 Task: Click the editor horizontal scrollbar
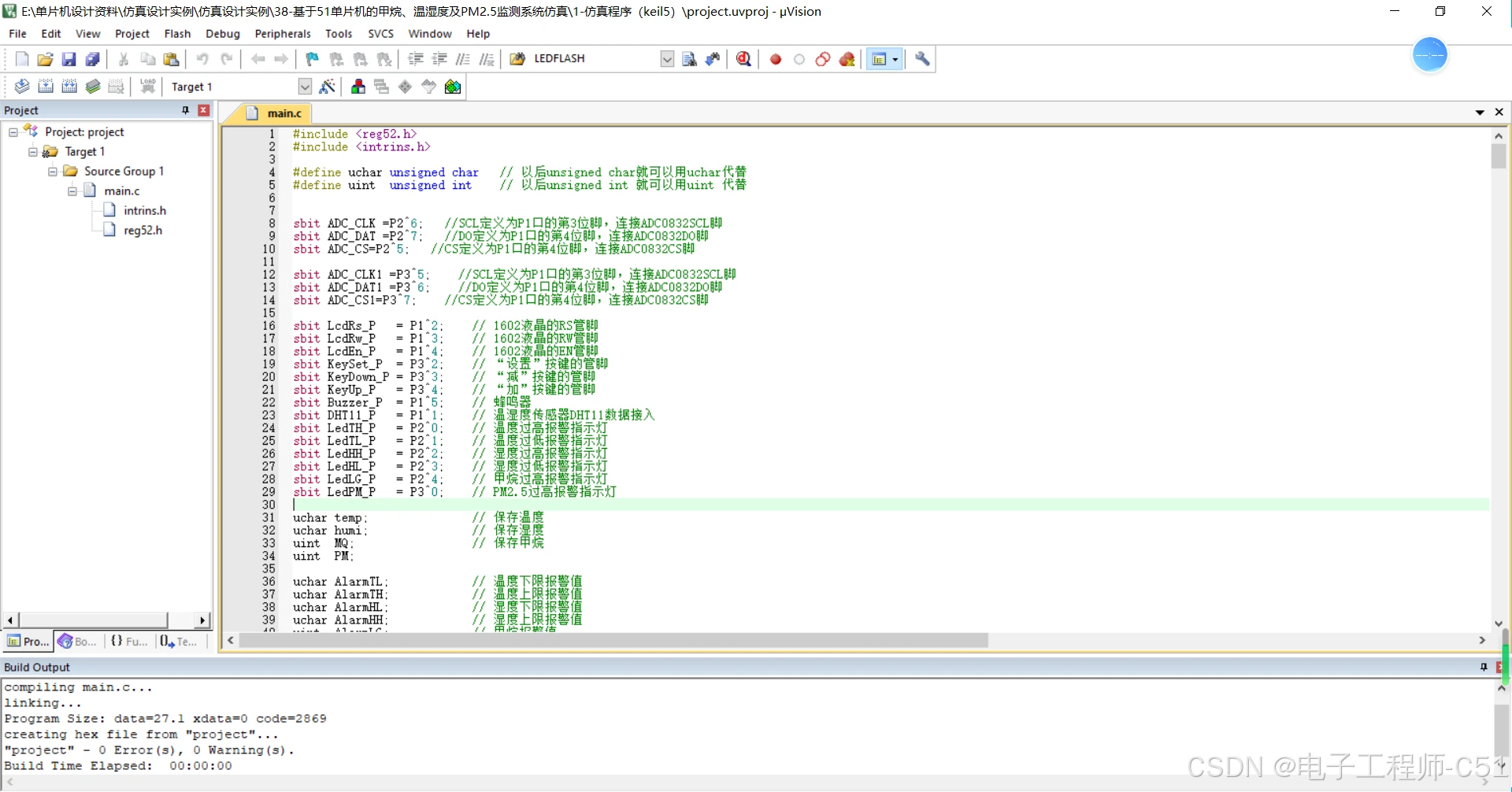[x=613, y=641]
